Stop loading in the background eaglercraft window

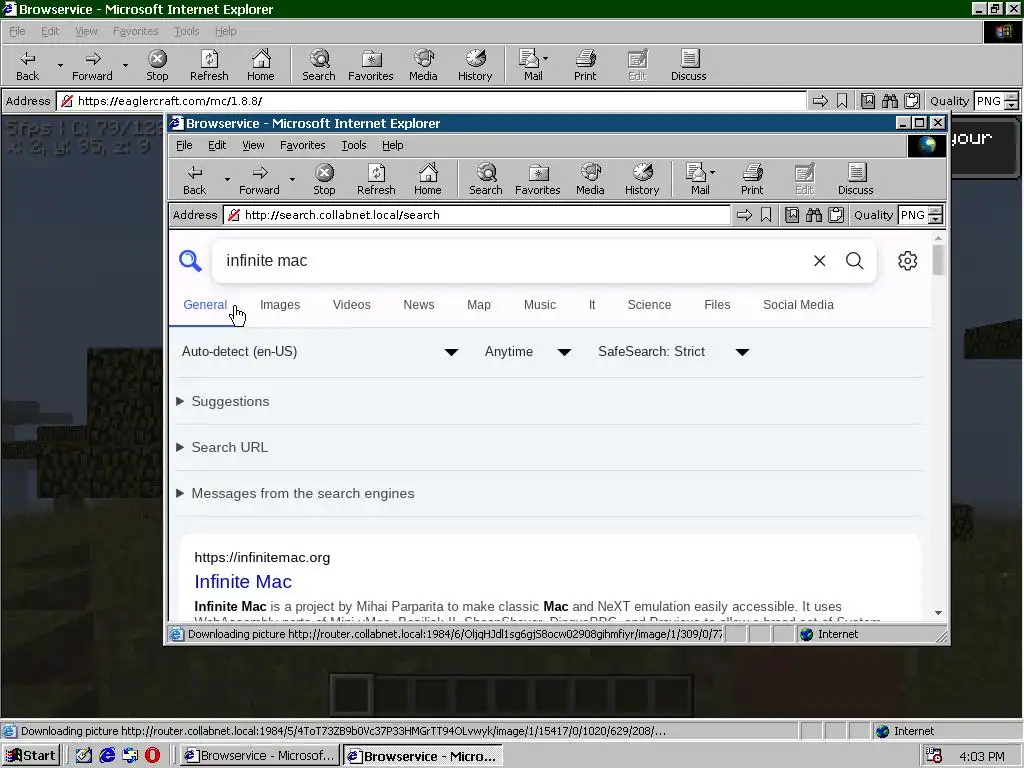pyautogui.click(x=157, y=65)
